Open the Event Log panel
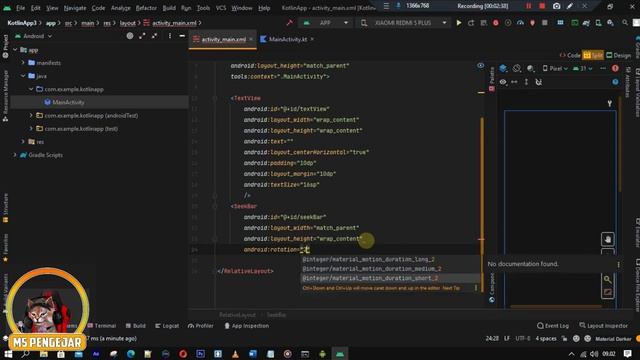The image size is (640, 360). pos(553,326)
